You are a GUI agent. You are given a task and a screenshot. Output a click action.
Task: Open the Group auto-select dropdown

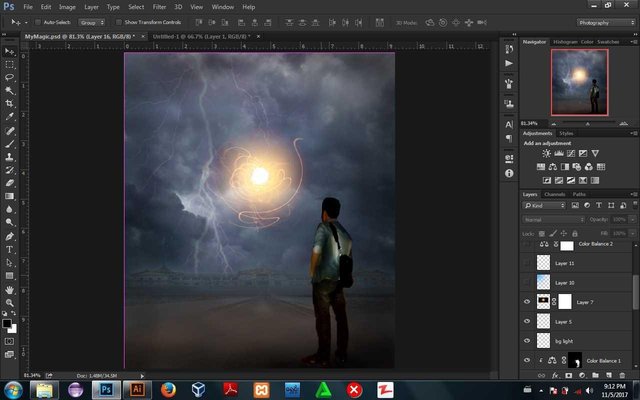[93, 21]
